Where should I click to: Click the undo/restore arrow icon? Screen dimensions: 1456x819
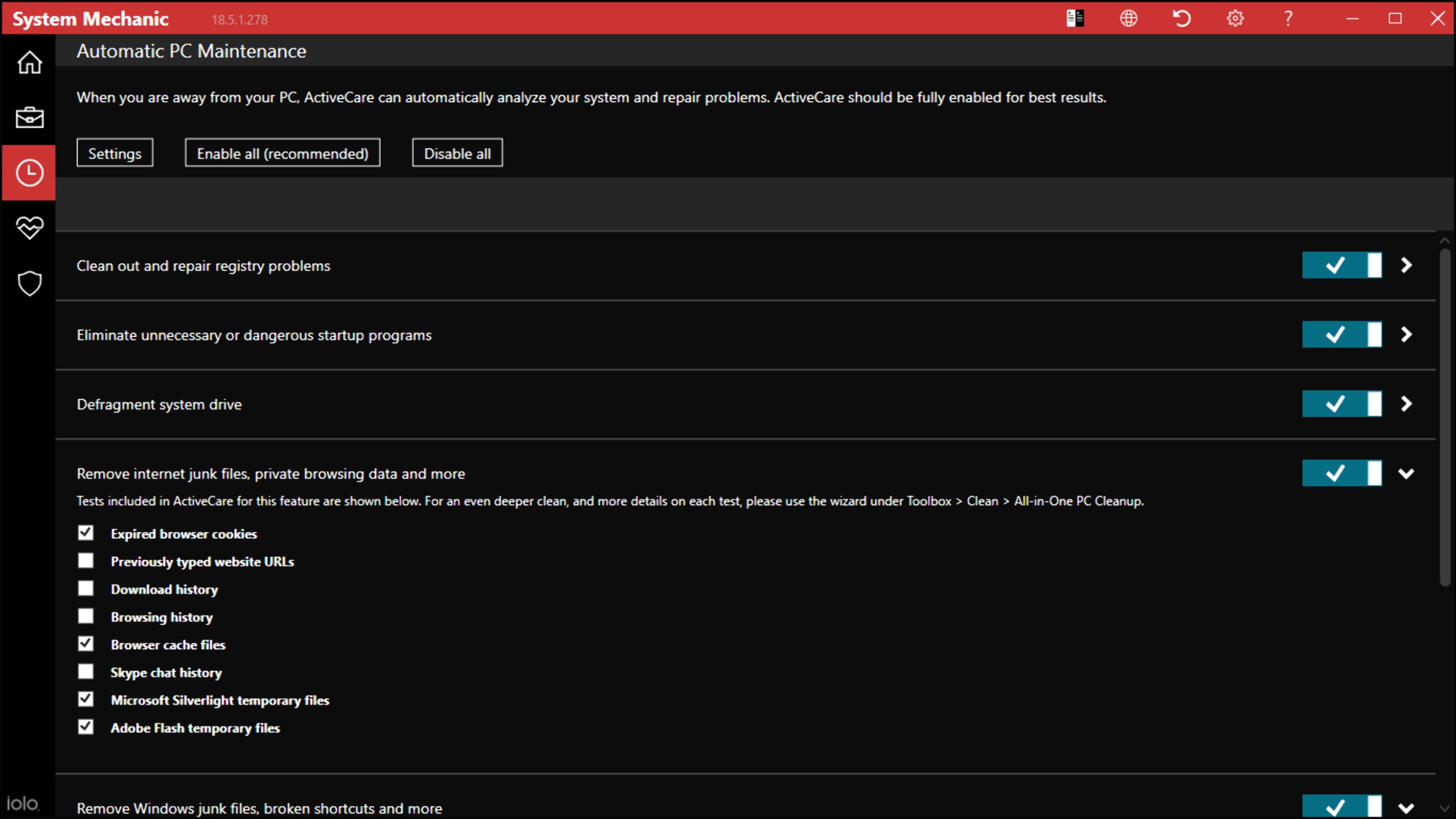pyautogui.click(x=1182, y=19)
